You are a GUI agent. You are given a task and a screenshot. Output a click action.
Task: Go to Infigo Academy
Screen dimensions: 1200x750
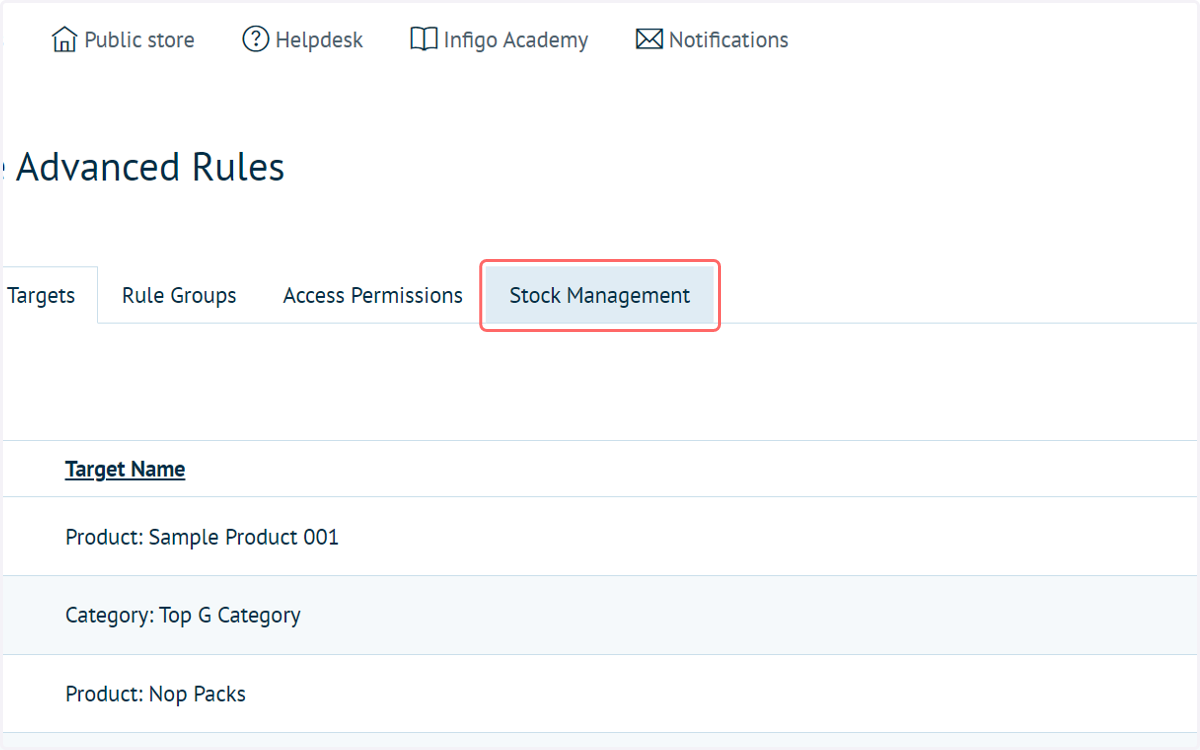pos(499,40)
